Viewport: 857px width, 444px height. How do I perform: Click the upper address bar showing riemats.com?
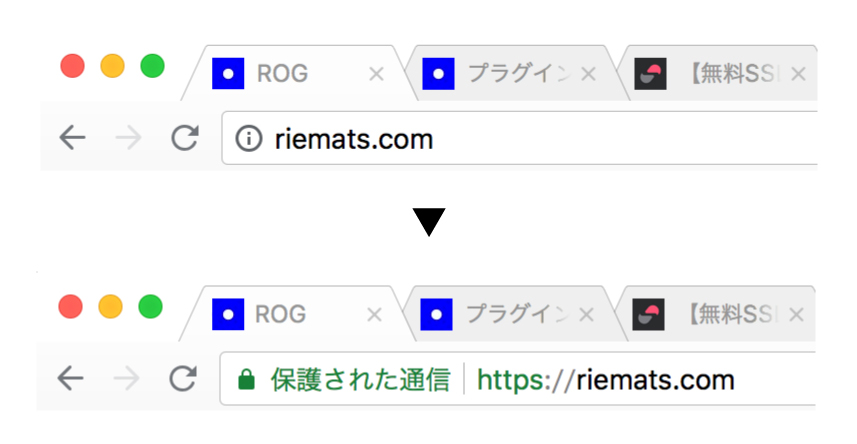pyautogui.click(x=519, y=138)
